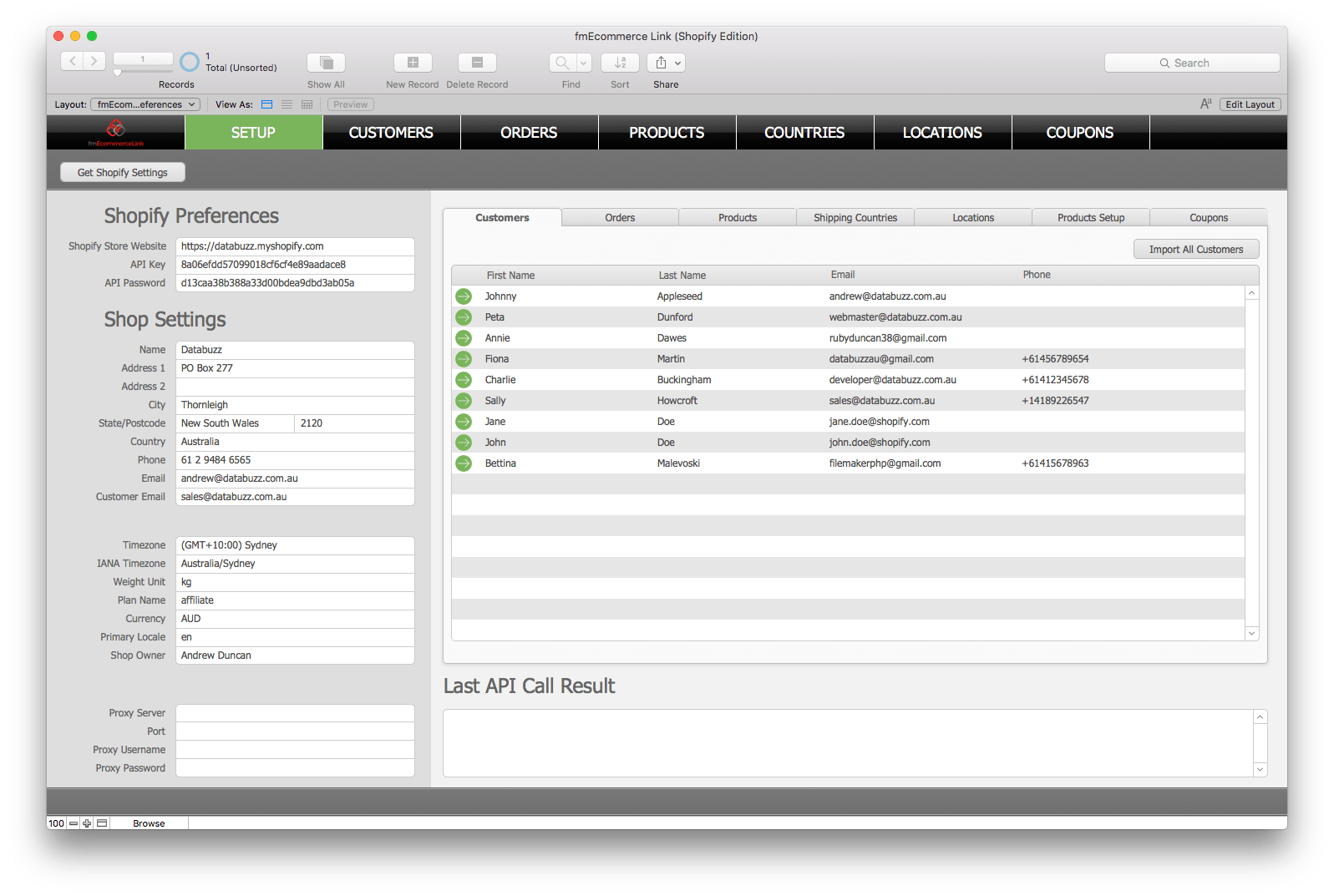Switch to the Products Setup tab

pos(1091,218)
